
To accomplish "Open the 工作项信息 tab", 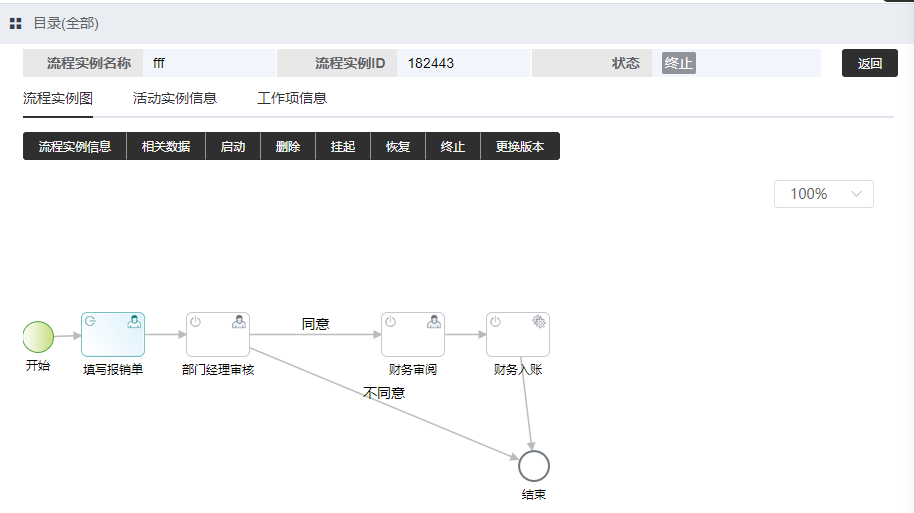I will pyautogui.click(x=292, y=98).
